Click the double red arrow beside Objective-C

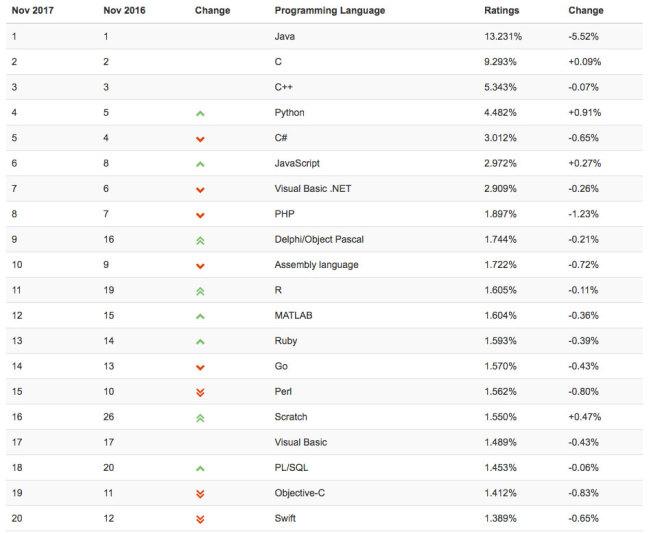tap(201, 494)
